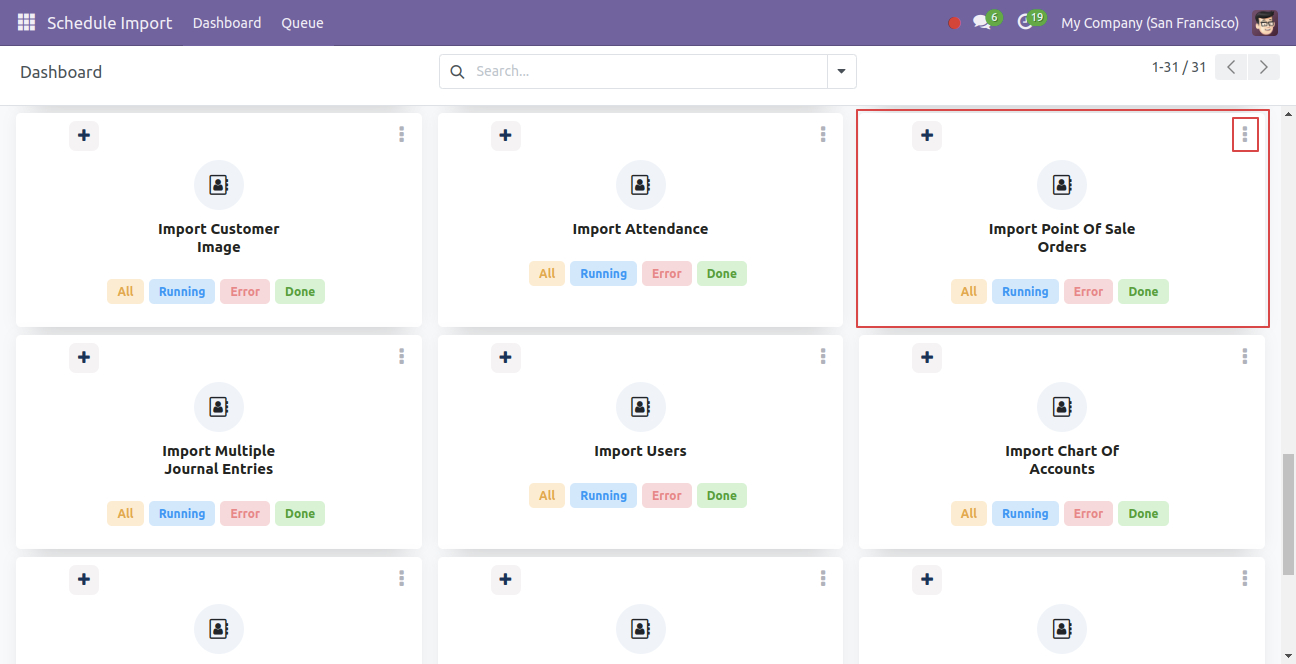Click plus button on Import Attendance card
This screenshot has height=664, width=1296.
(506, 135)
